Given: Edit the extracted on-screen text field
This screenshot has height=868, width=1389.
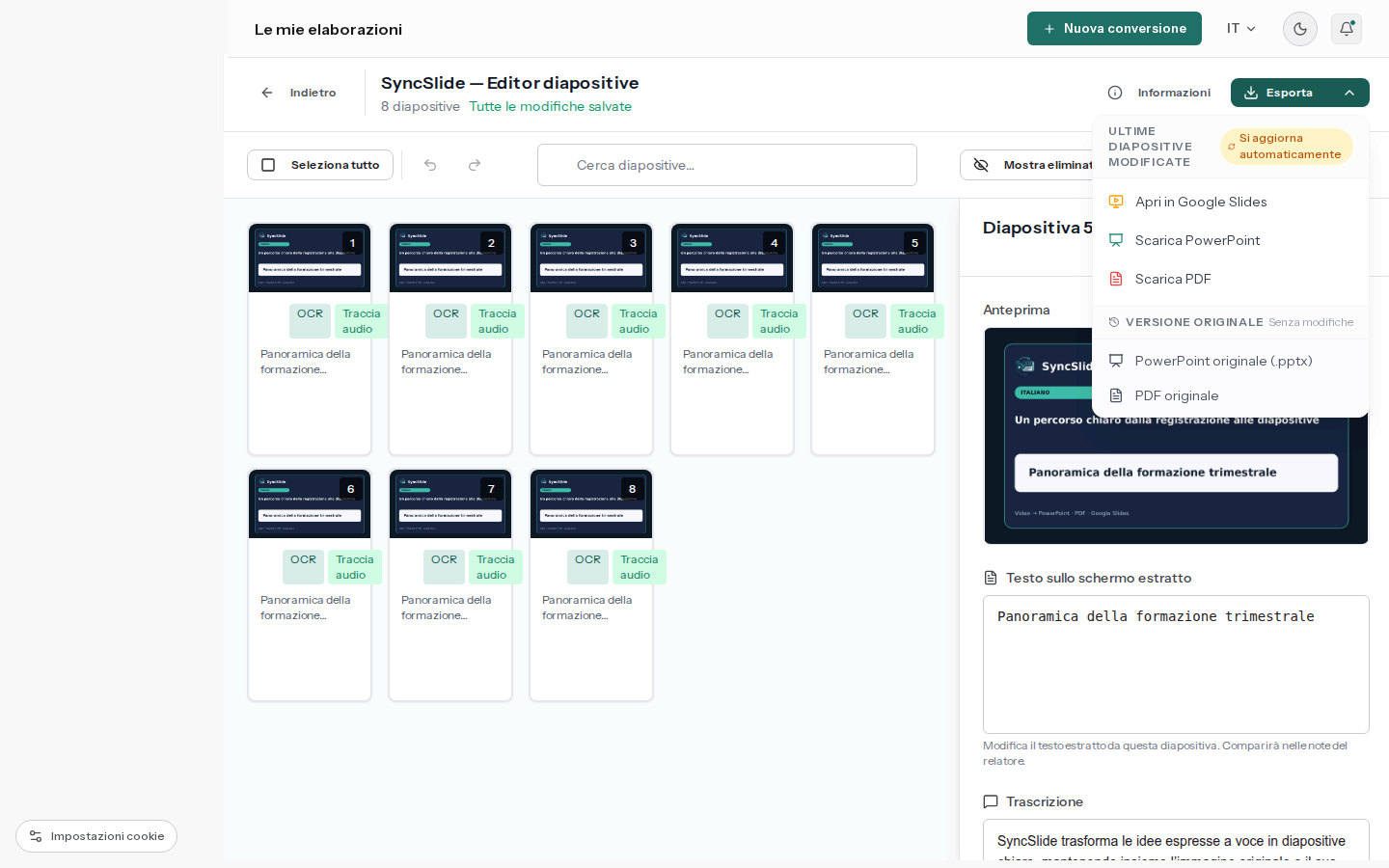Looking at the screenshot, I should click(x=1176, y=665).
